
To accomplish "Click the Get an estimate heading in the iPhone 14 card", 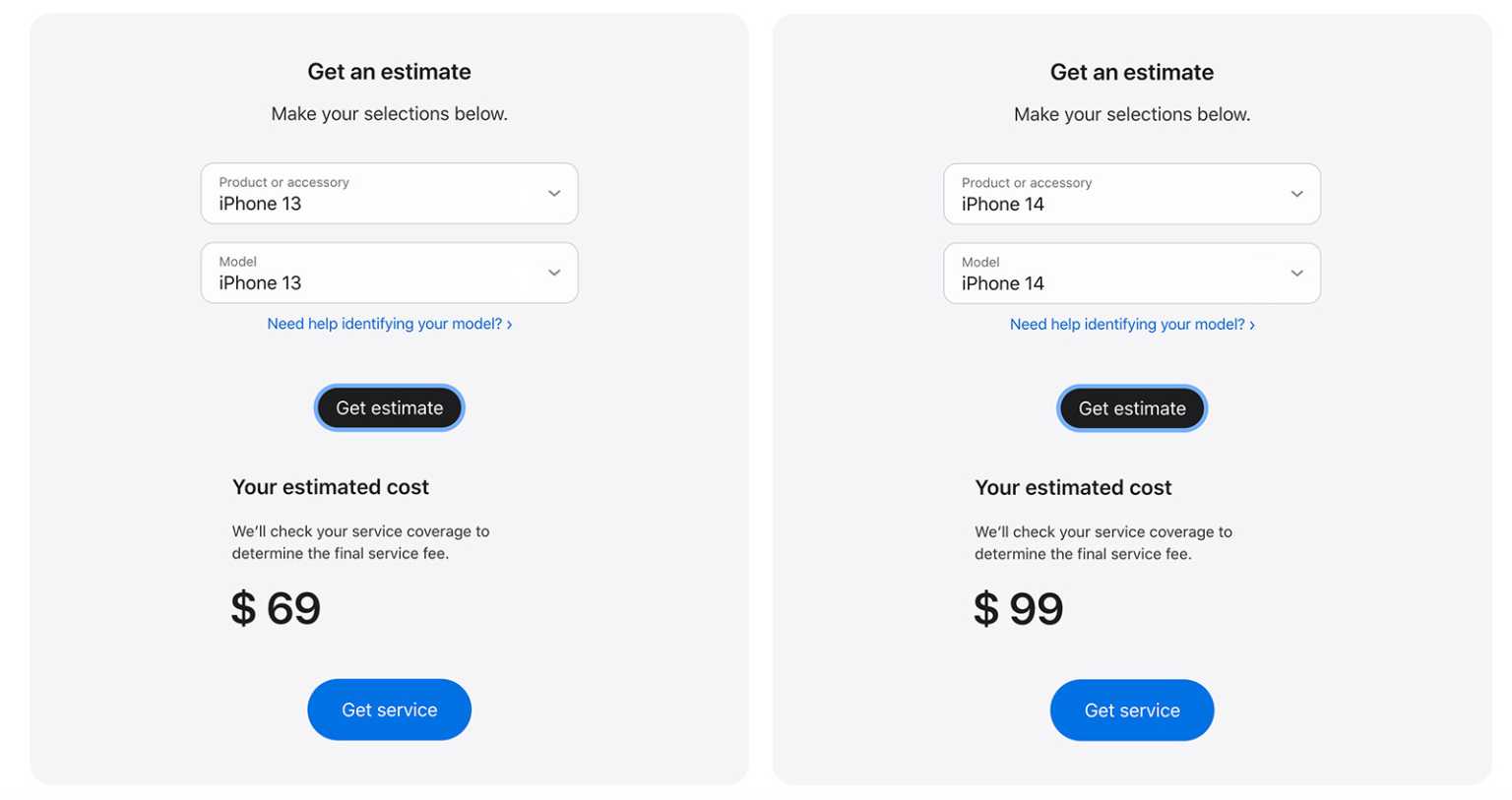I will [1132, 73].
